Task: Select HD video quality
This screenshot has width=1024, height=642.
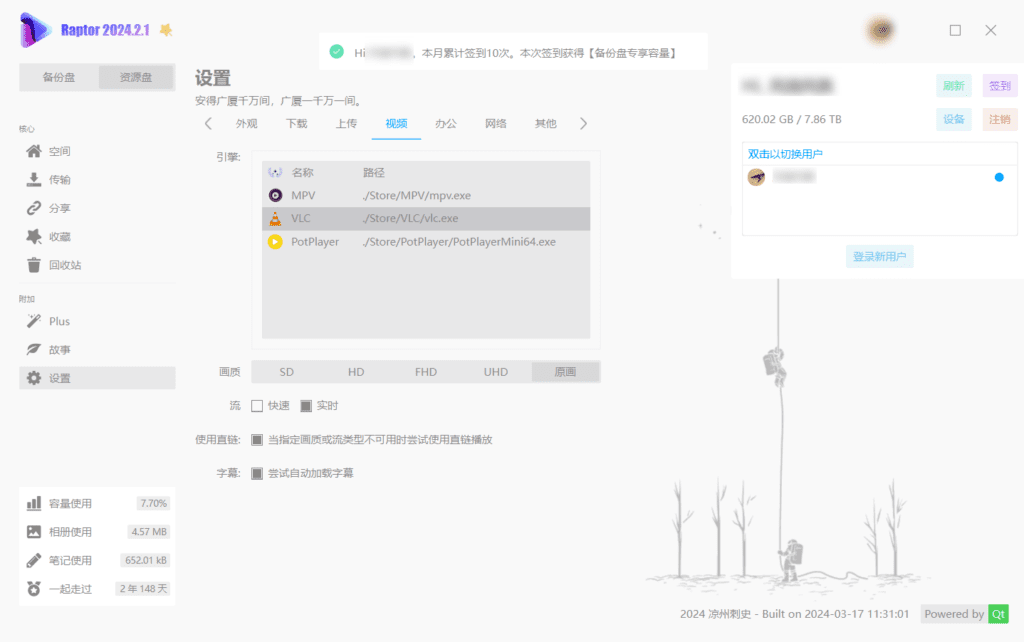Action: pos(356,372)
